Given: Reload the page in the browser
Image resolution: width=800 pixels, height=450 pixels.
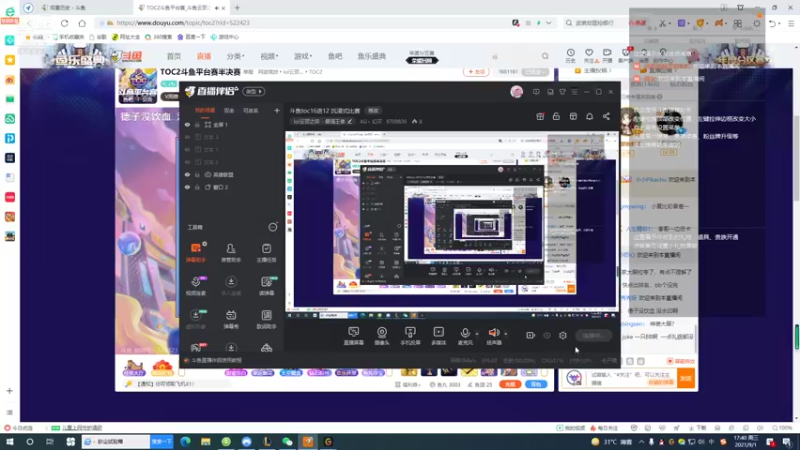Looking at the screenshot, I should [64, 23].
